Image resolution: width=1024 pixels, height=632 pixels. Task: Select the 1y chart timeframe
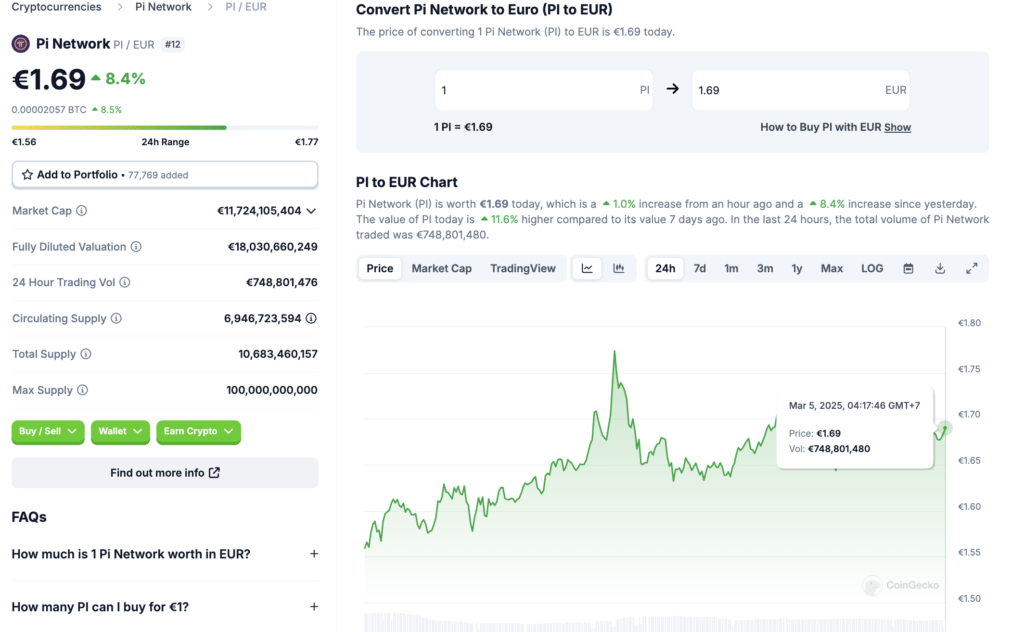797,268
